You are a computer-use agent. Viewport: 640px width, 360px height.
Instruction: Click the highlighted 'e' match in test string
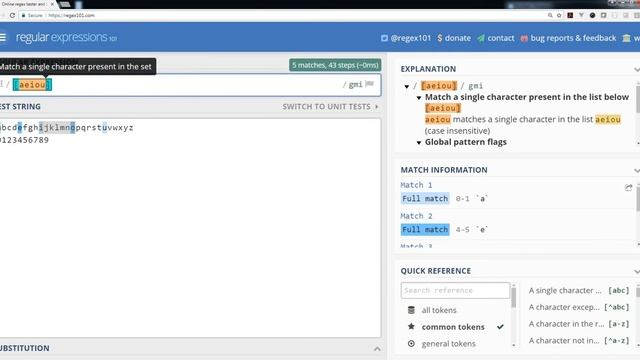[x=20, y=127]
